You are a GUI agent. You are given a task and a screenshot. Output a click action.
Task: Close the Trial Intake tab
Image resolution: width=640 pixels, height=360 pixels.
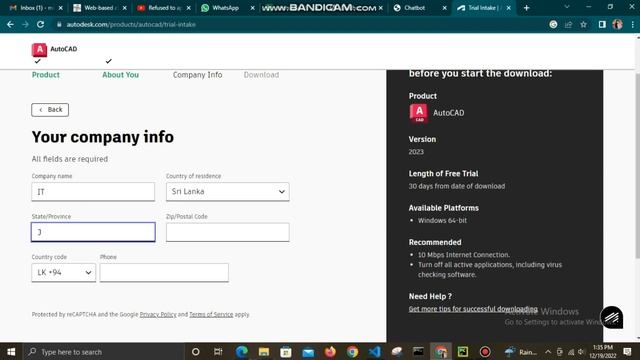coord(509,8)
